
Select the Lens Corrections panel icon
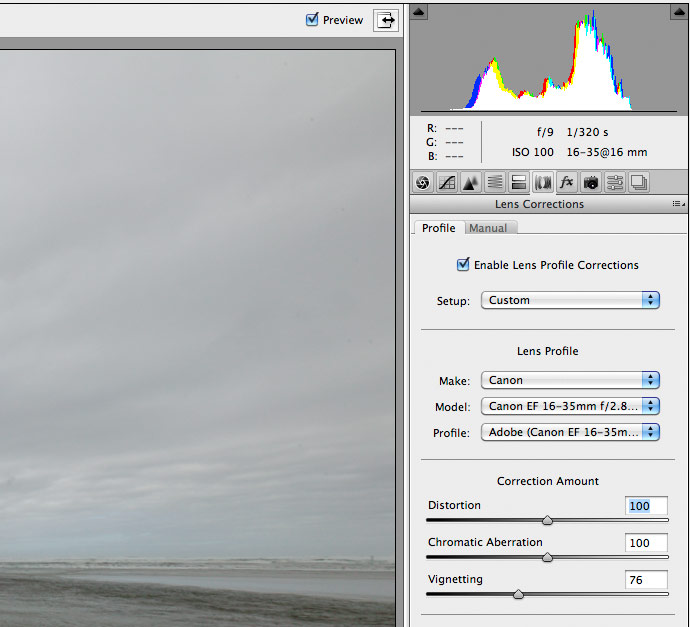543,182
